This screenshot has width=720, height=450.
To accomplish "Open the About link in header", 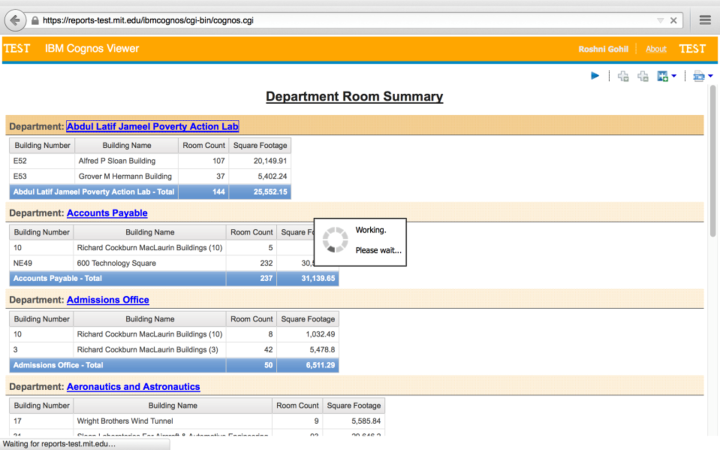I will click(x=656, y=49).
